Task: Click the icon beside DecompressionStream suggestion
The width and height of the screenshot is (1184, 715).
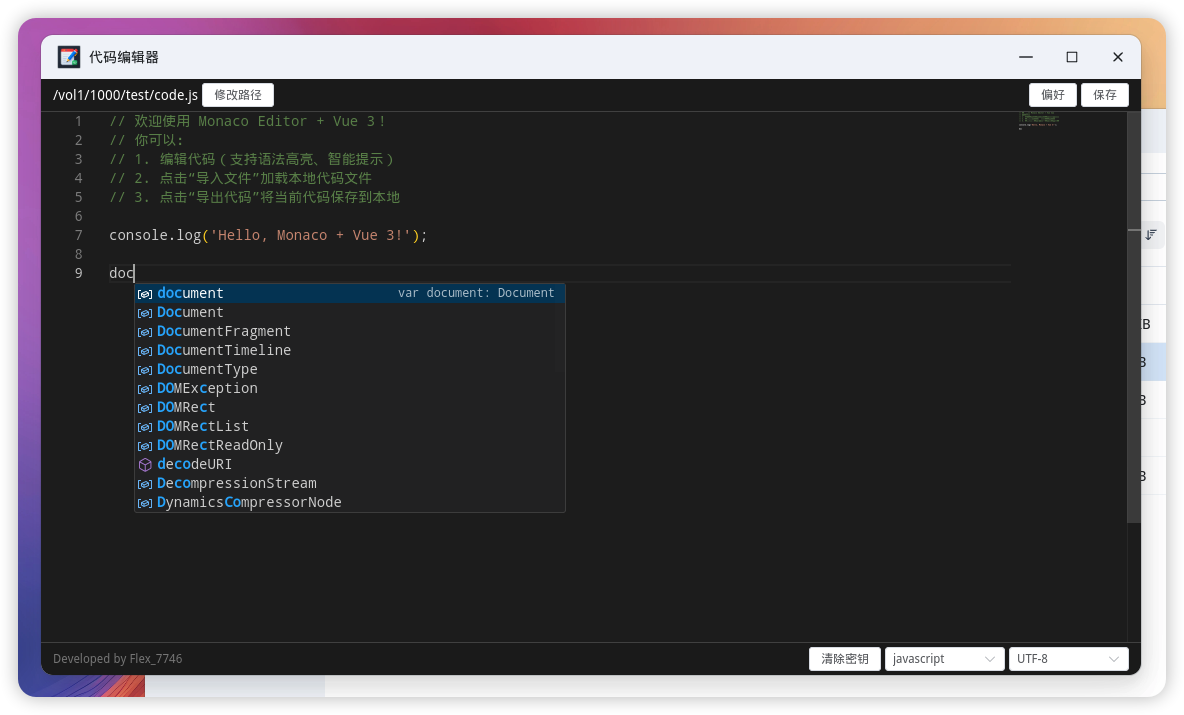Action: tap(145, 484)
